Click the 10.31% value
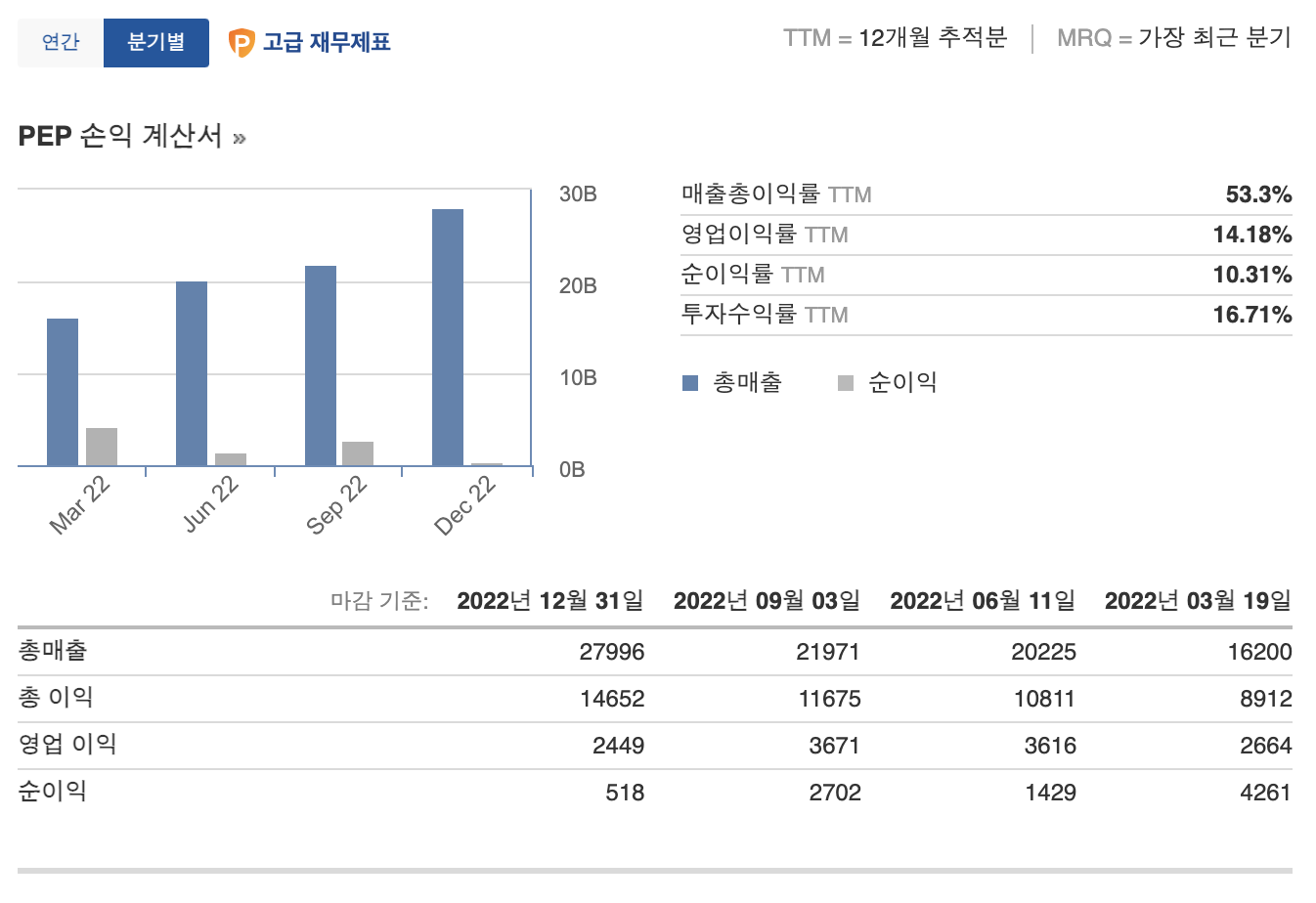The width and height of the screenshot is (1316, 903). coord(1252,275)
